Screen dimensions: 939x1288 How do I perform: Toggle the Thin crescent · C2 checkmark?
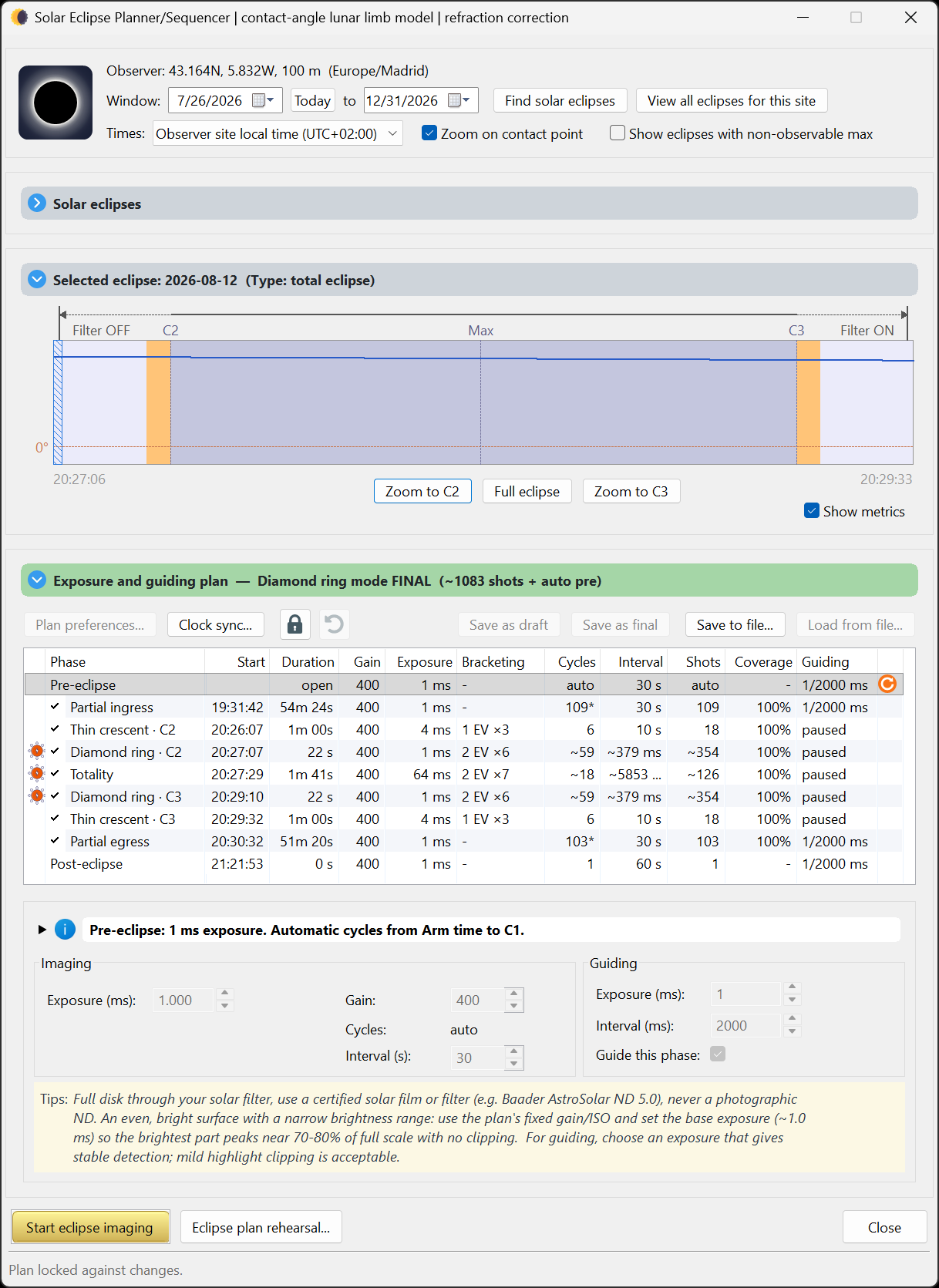coord(55,728)
